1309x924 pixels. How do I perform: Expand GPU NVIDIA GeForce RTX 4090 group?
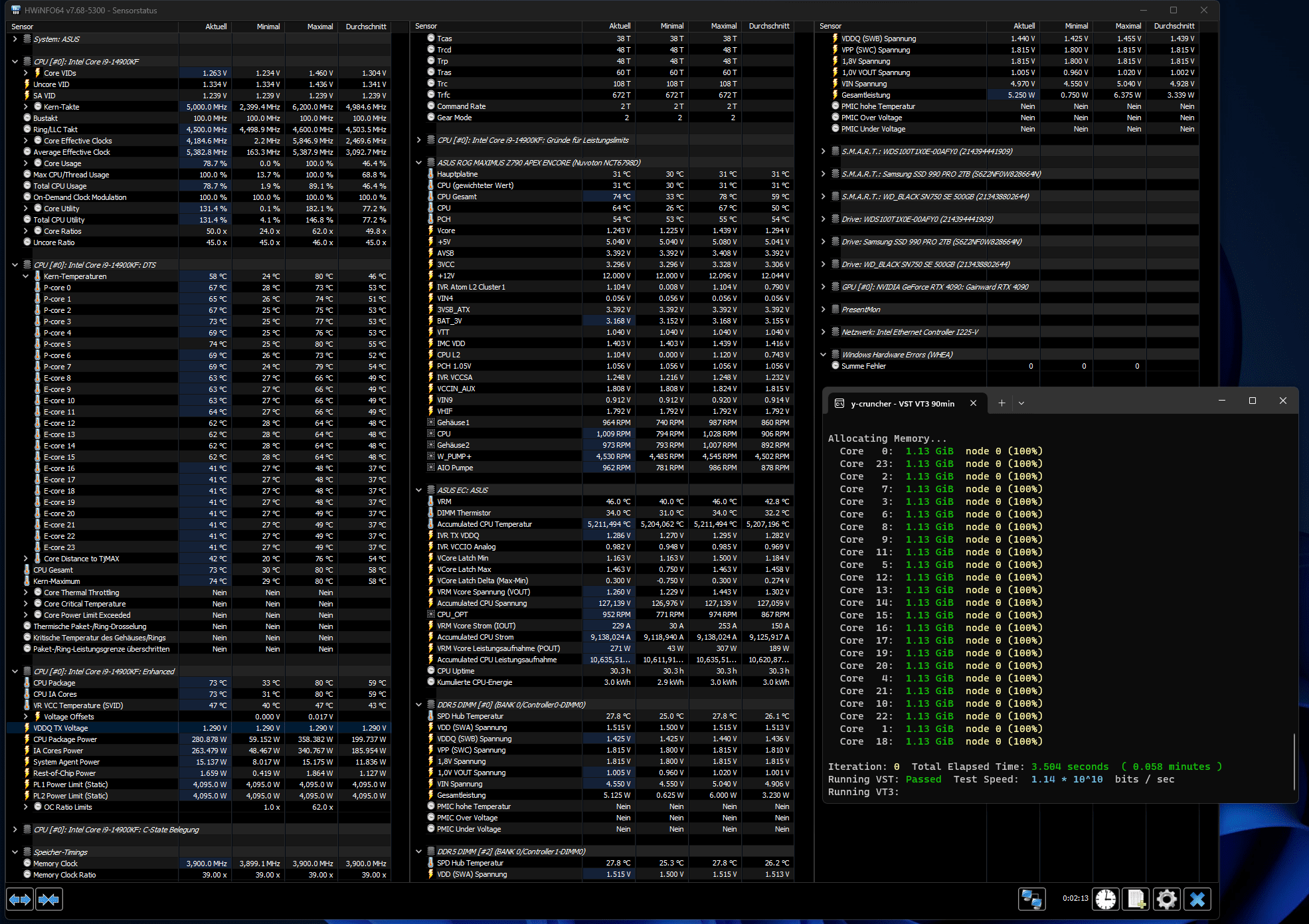[x=823, y=287]
